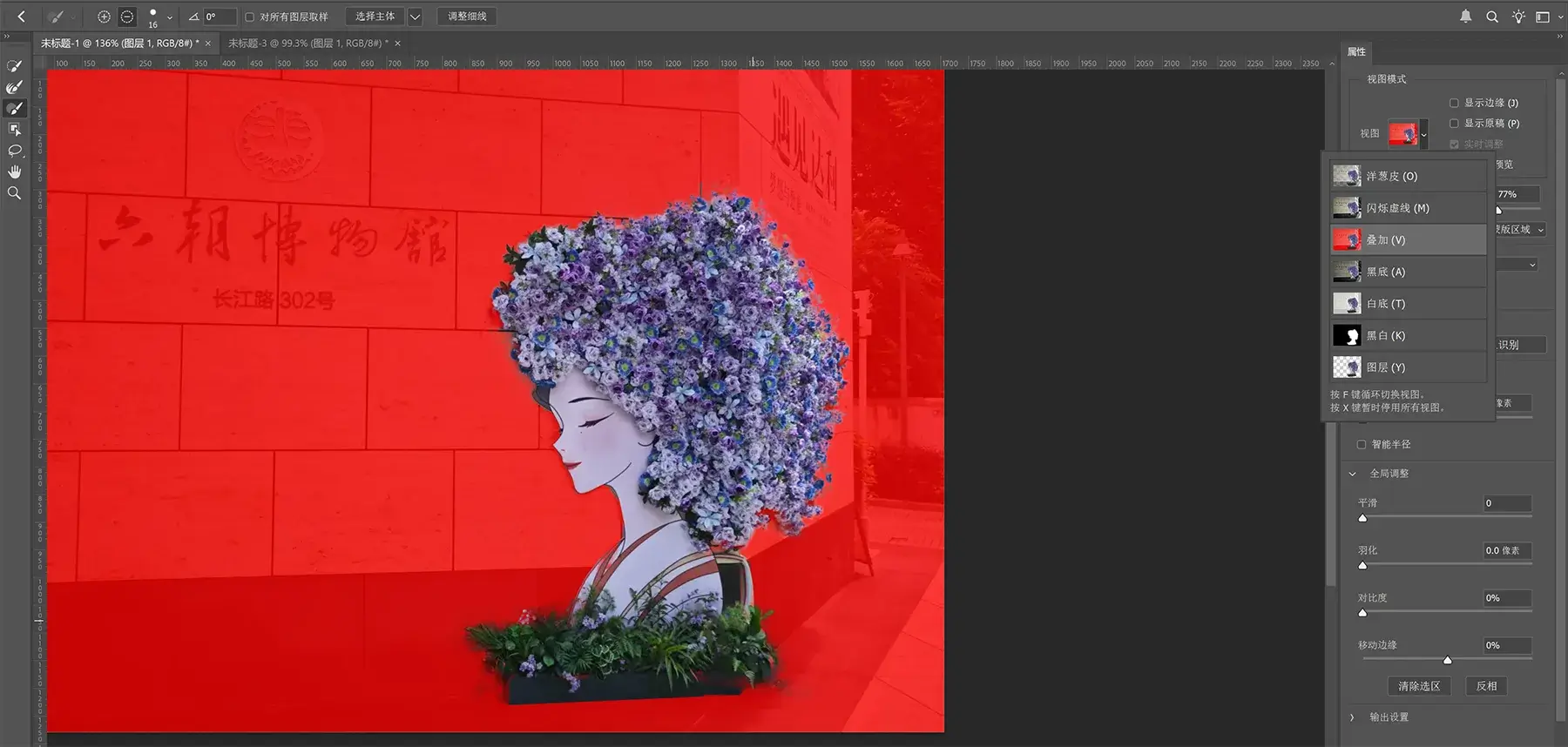The height and width of the screenshot is (747, 1568).
Task: Open the workspace layout switcher icon
Action: pyautogui.click(x=1543, y=17)
